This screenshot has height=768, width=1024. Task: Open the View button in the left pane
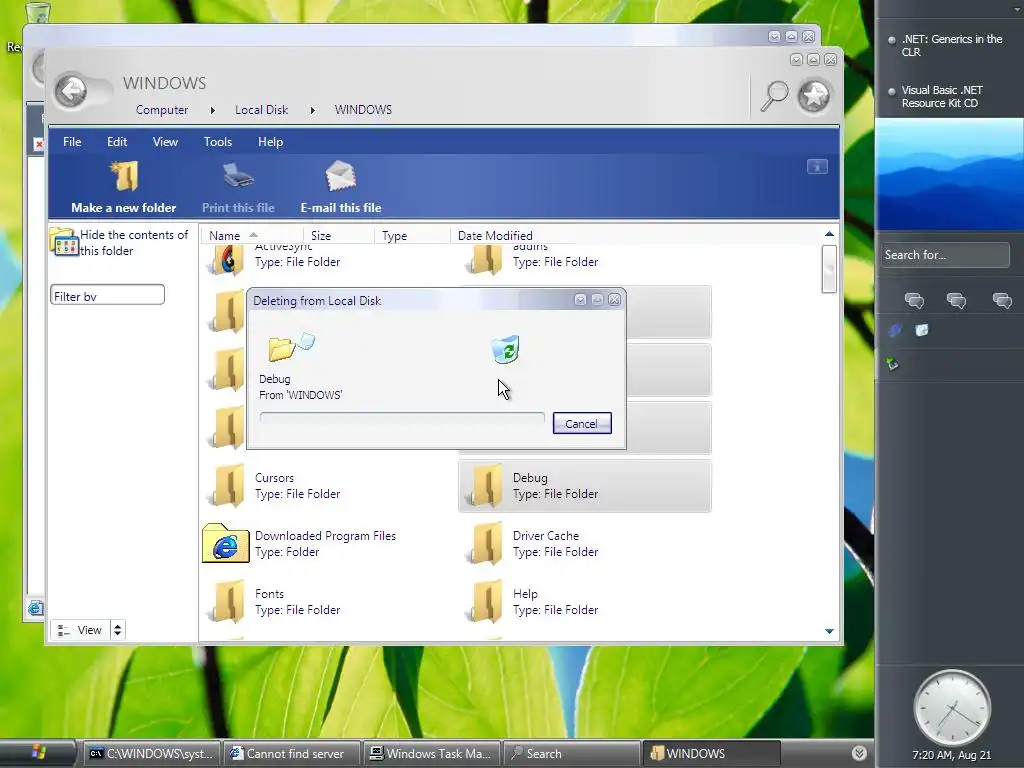81,630
